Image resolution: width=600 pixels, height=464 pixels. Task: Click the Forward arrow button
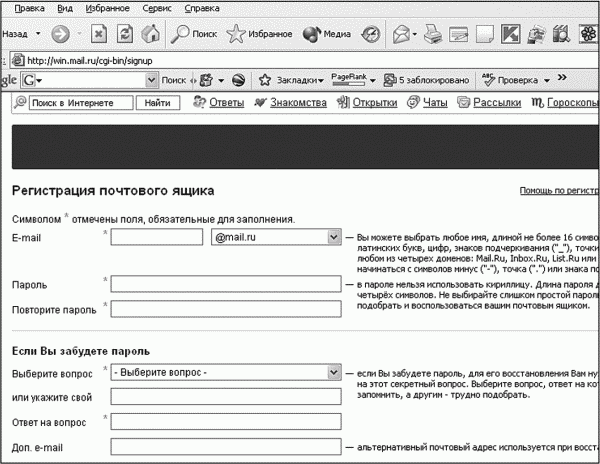pos(60,34)
